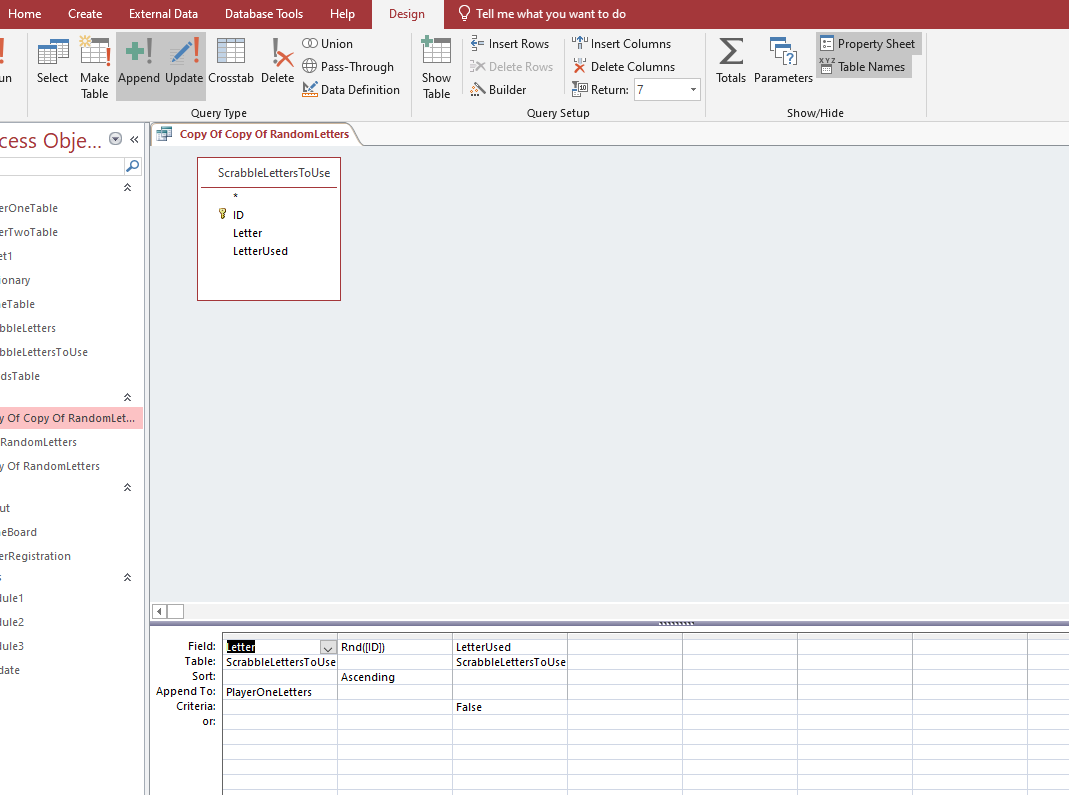Click the navigation pane search magnifier
Image resolution: width=1069 pixels, height=795 pixels.
[132, 166]
